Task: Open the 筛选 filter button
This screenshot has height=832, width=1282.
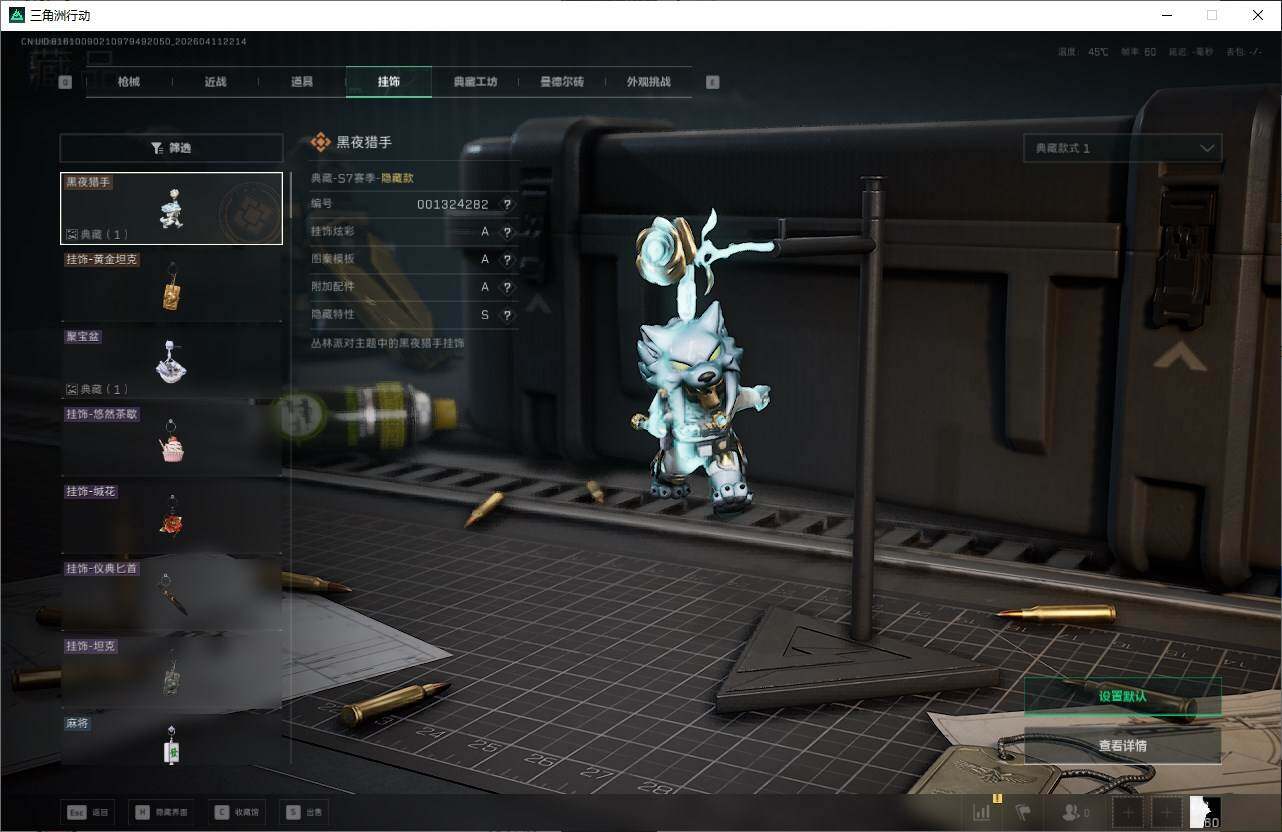Action: pyautogui.click(x=171, y=148)
